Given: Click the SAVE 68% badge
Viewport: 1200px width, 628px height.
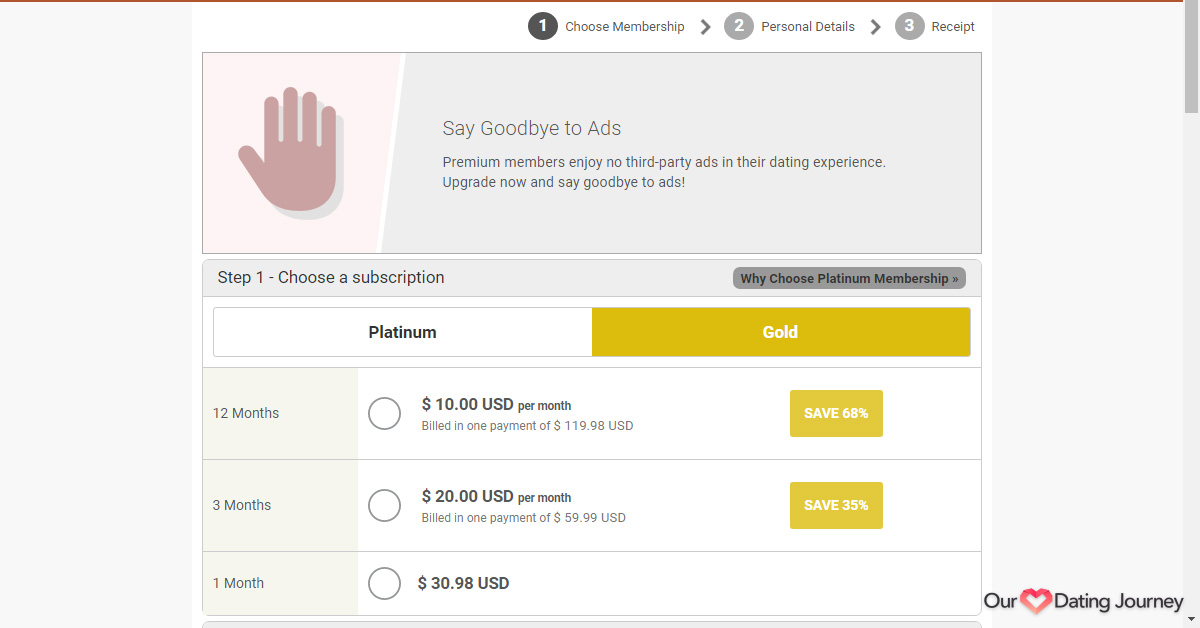Looking at the screenshot, I should point(836,413).
